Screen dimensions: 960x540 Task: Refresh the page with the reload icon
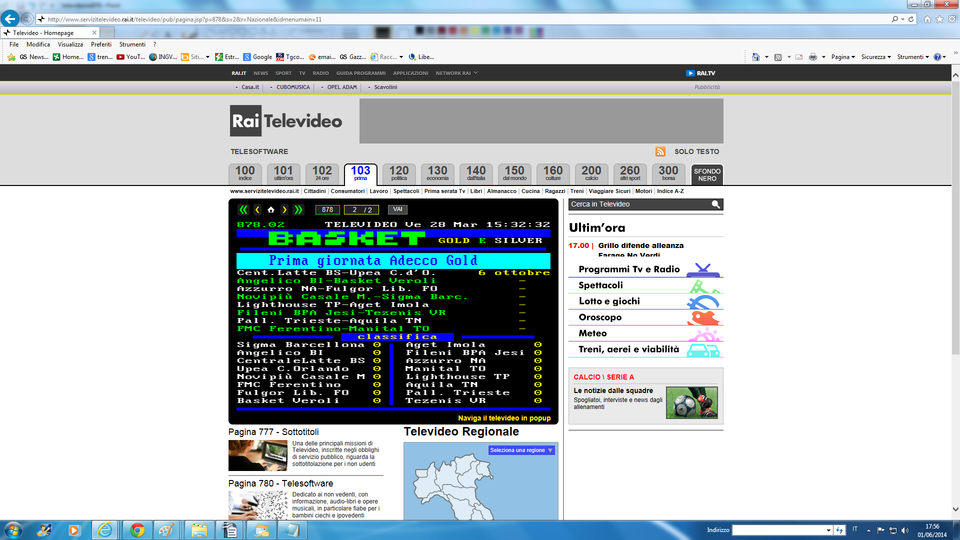coord(911,19)
